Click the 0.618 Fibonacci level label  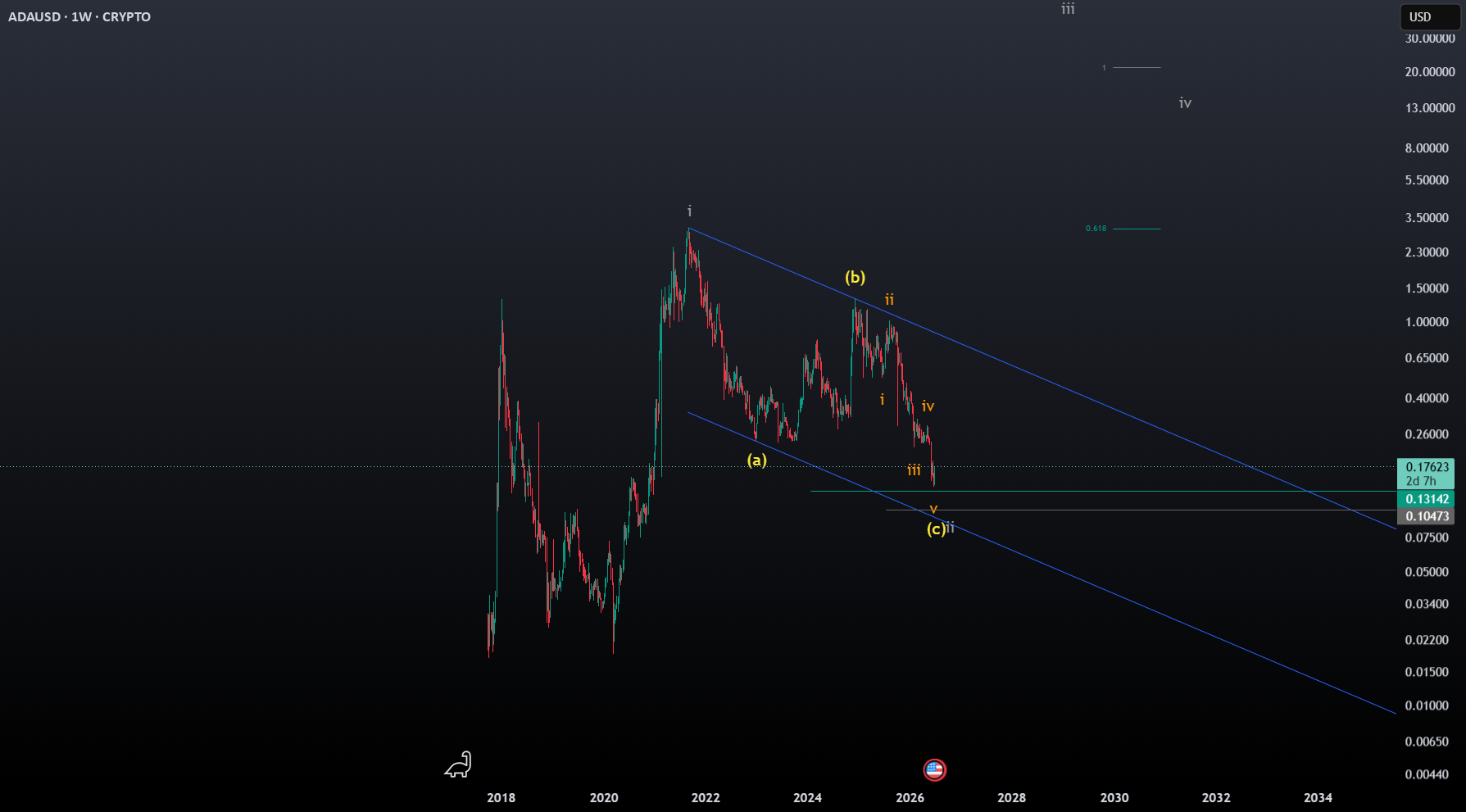[1096, 229]
